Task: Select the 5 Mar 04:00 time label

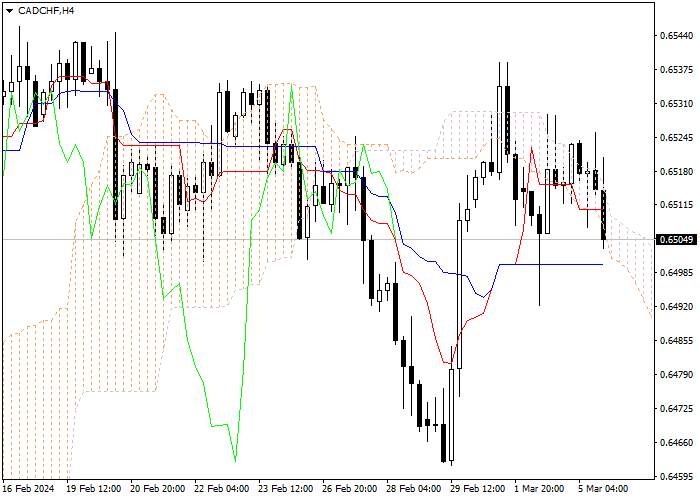Action: (x=603, y=489)
